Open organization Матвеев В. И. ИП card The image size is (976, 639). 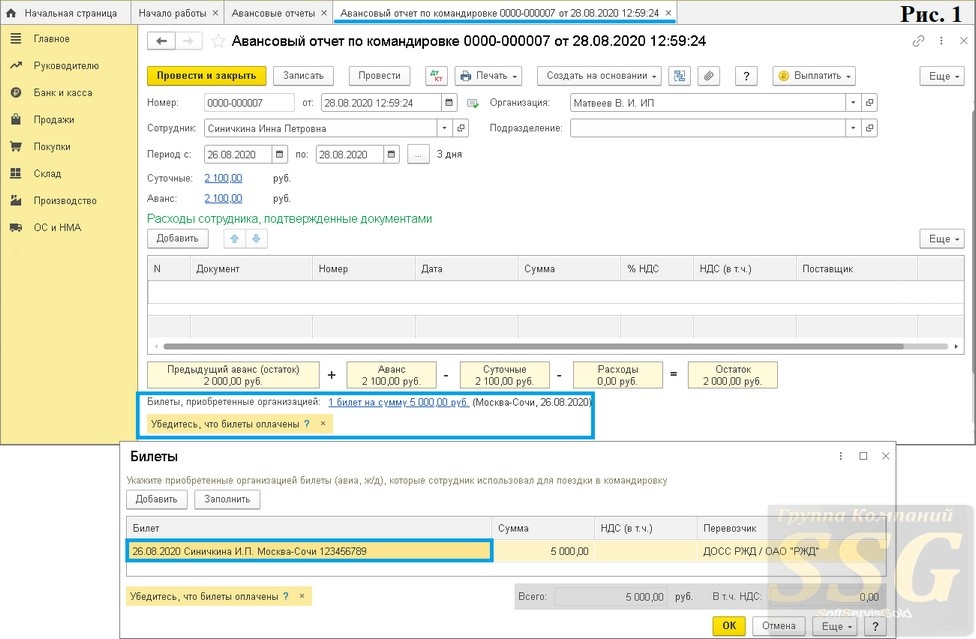tap(870, 103)
